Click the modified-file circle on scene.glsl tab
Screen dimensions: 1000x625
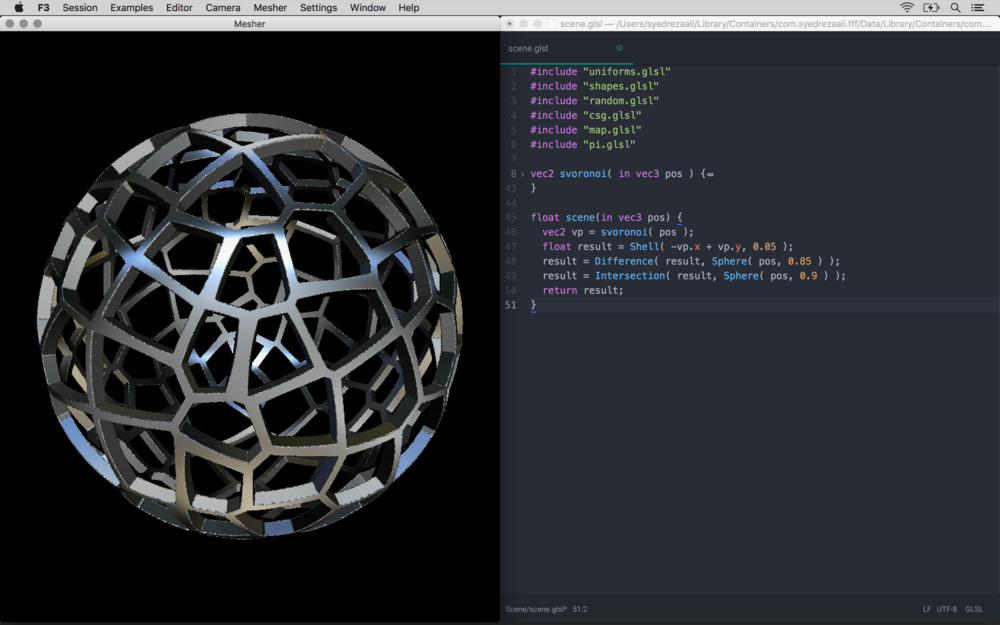point(619,48)
